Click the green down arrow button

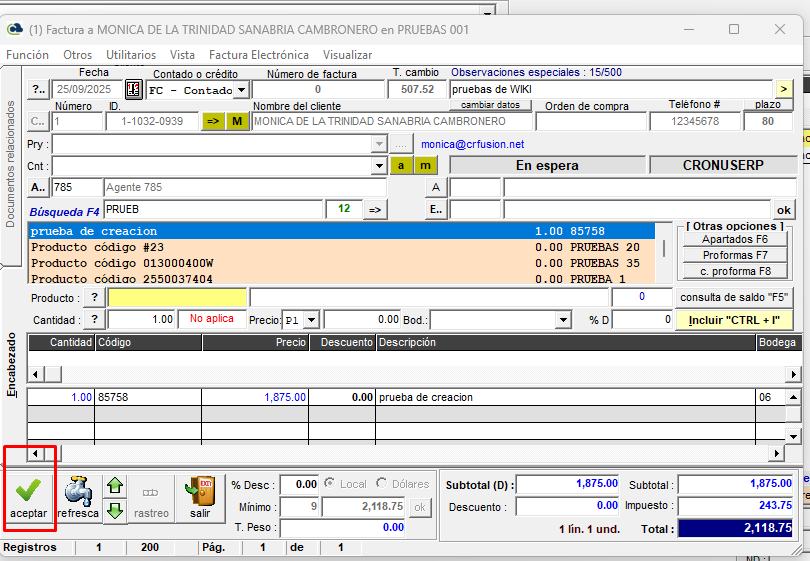click(115, 510)
